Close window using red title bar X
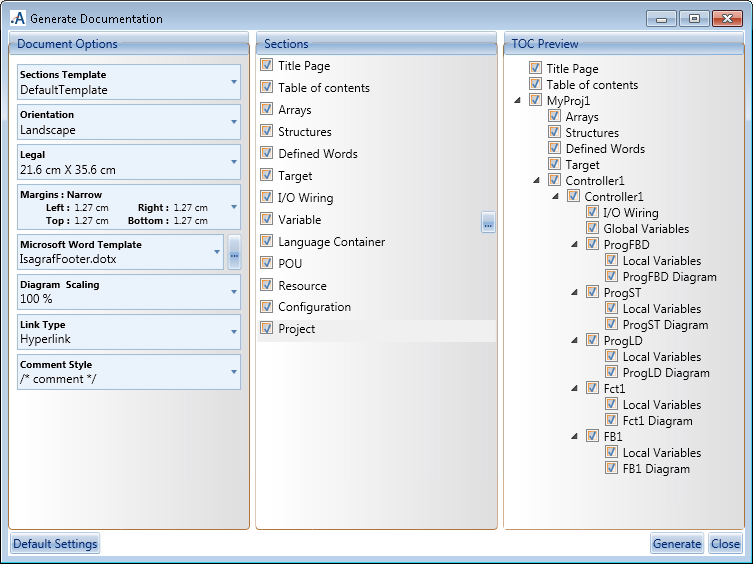 [x=727, y=19]
